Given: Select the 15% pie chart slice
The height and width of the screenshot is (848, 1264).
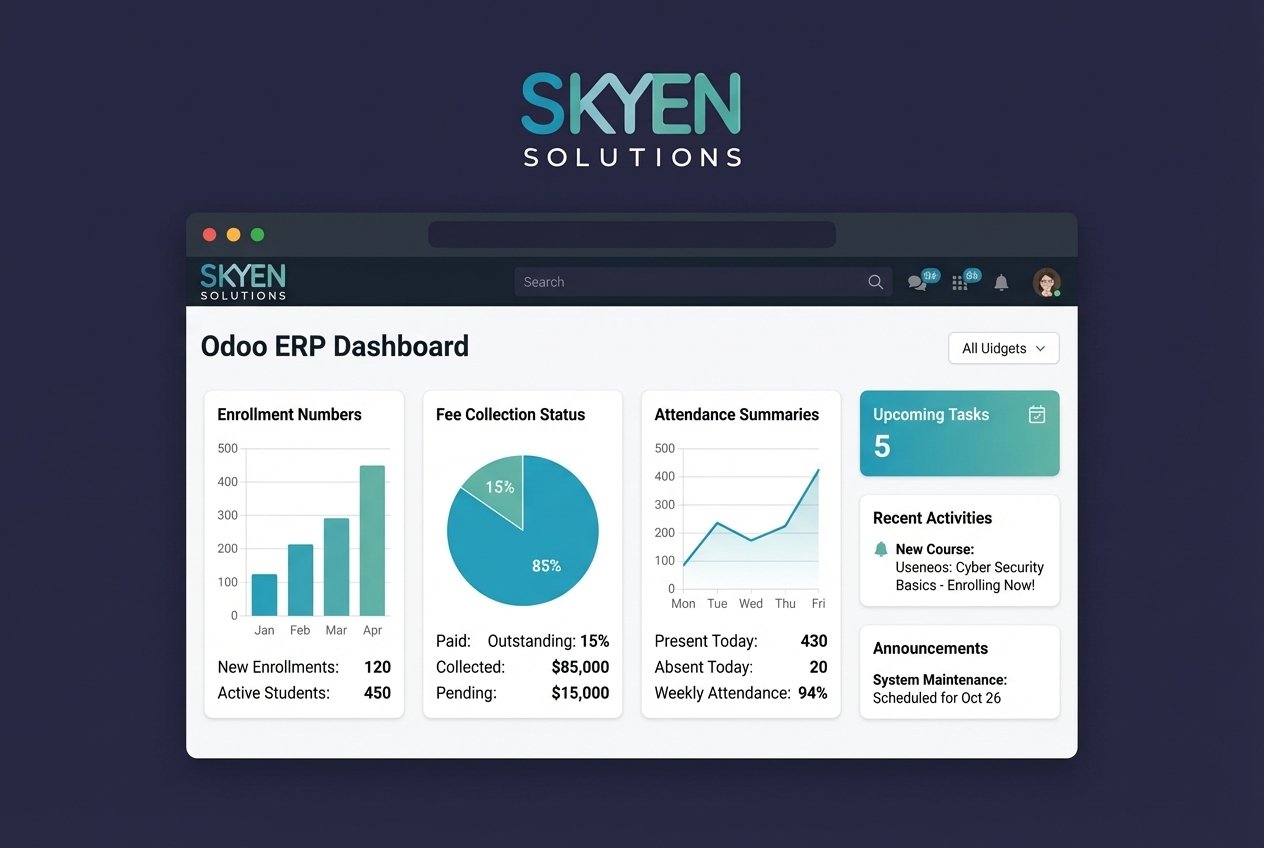Looking at the screenshot, I should coord(497,486).
